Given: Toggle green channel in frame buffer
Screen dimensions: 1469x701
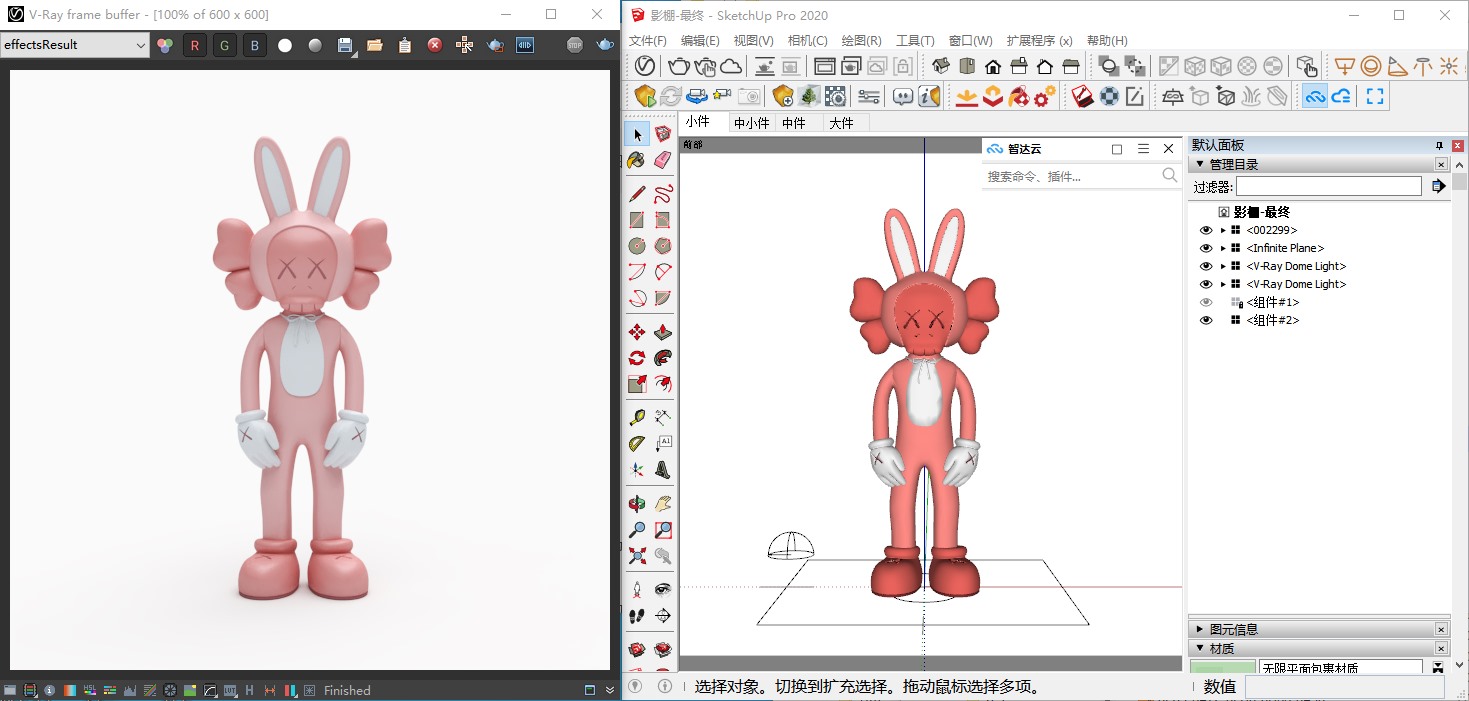Looking at the screenshot, I should [225, 45].
